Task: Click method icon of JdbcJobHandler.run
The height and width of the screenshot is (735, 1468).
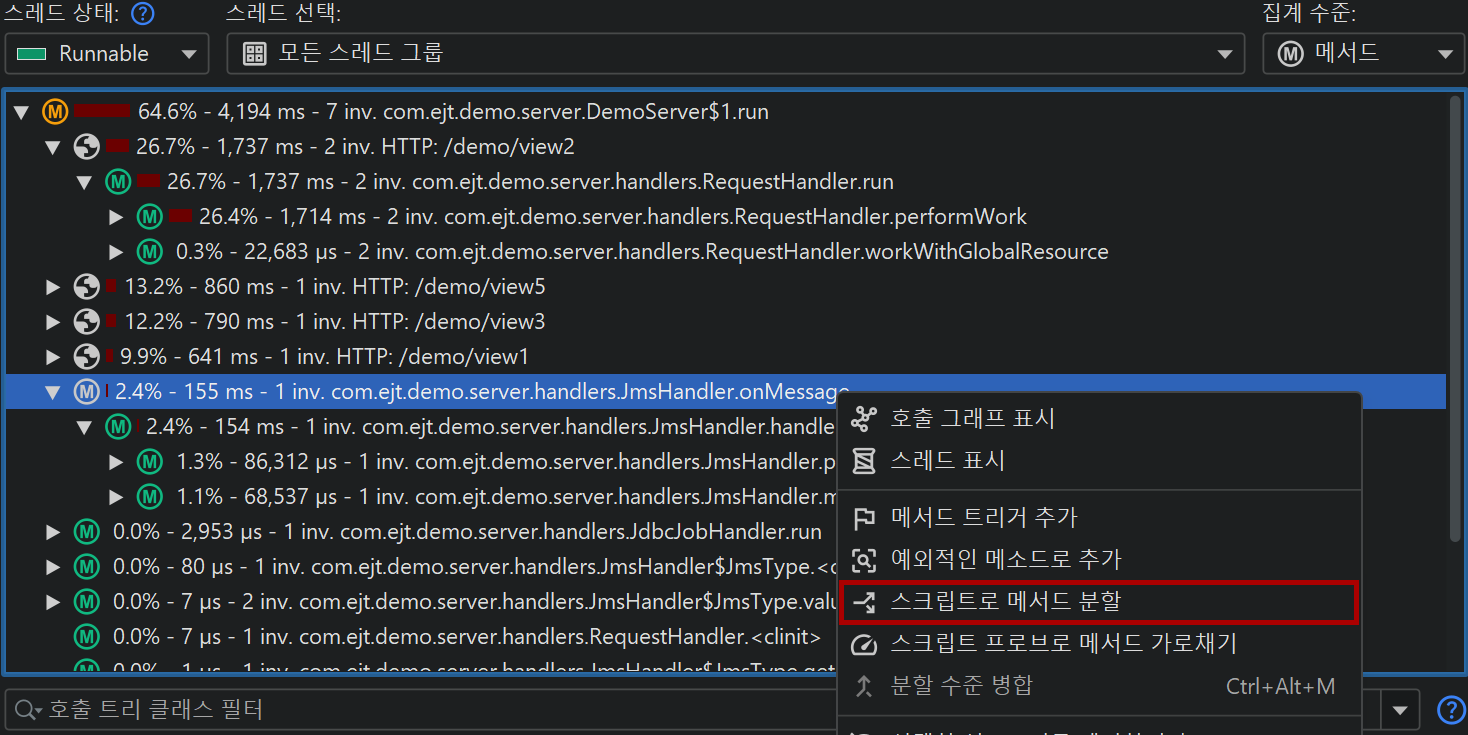Action: click(x=87, y=532)
